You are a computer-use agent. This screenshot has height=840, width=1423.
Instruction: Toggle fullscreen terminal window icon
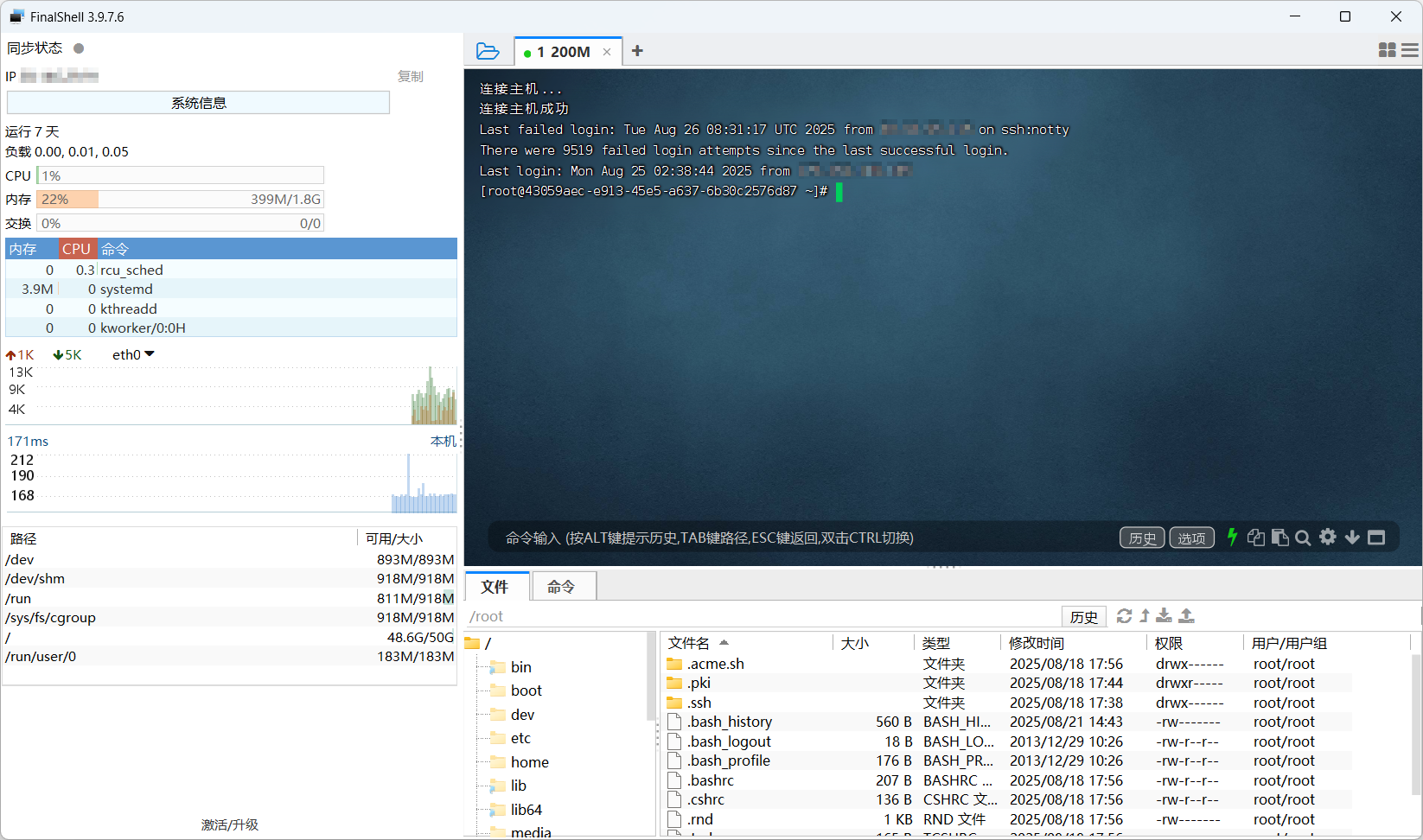coord(1376,538)
